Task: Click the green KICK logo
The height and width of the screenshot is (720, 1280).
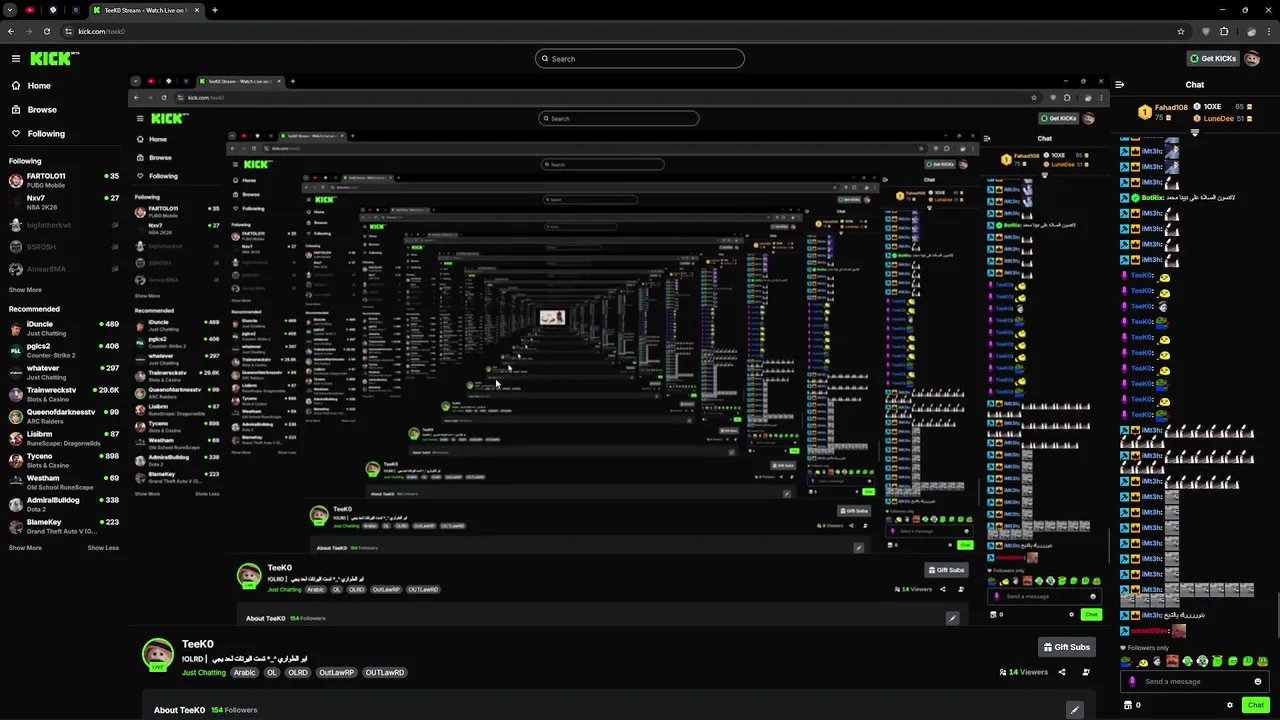Action: click(49, 58)
